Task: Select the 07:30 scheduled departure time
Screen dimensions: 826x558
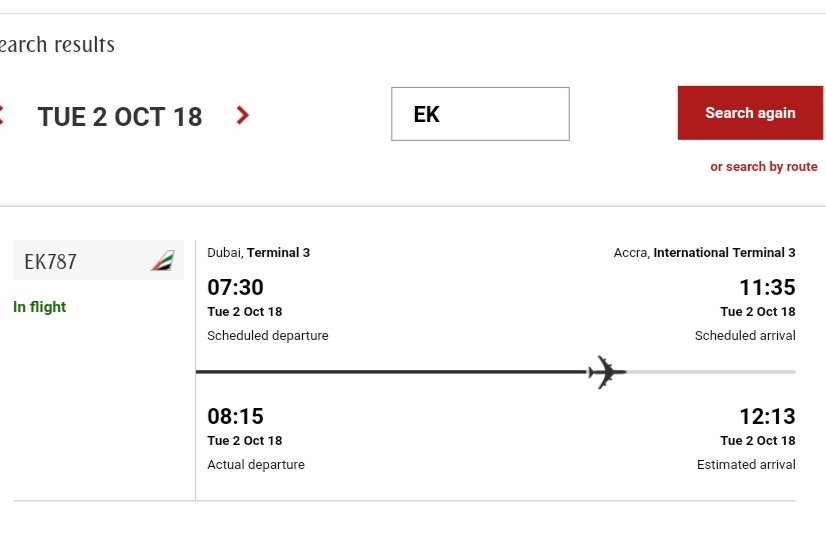Action: (235, 287)
